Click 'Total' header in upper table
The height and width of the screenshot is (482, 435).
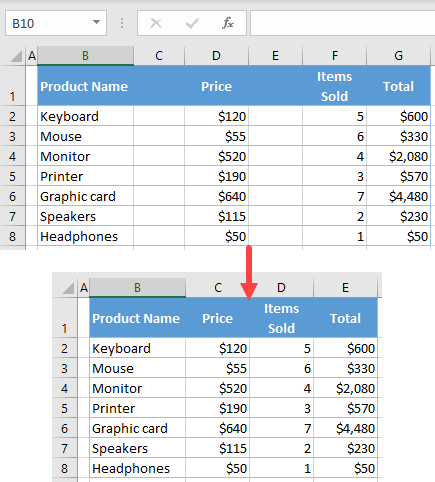(399, 86)
